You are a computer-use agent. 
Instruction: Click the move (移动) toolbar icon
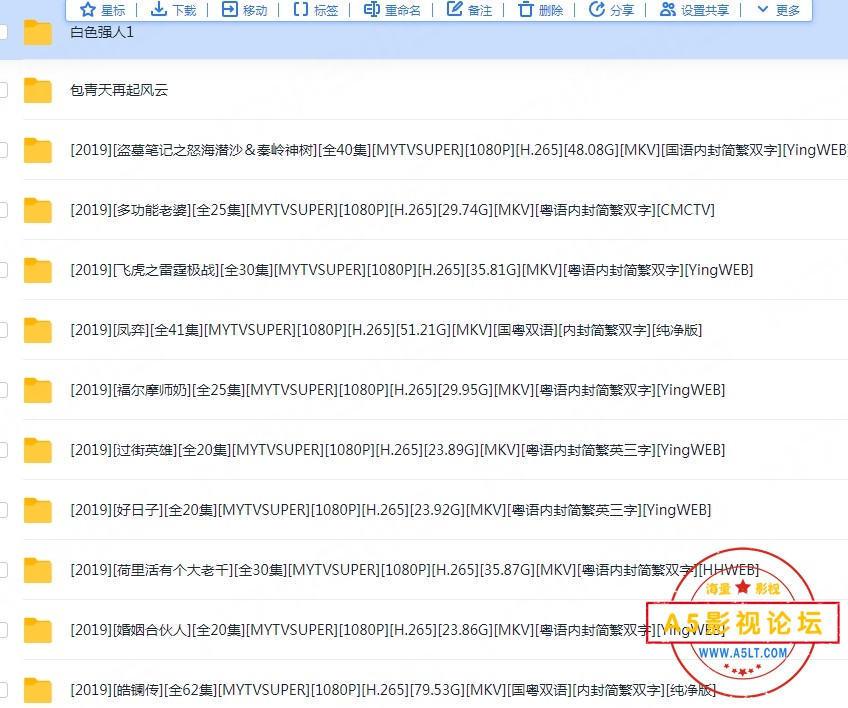coord(230,9)
